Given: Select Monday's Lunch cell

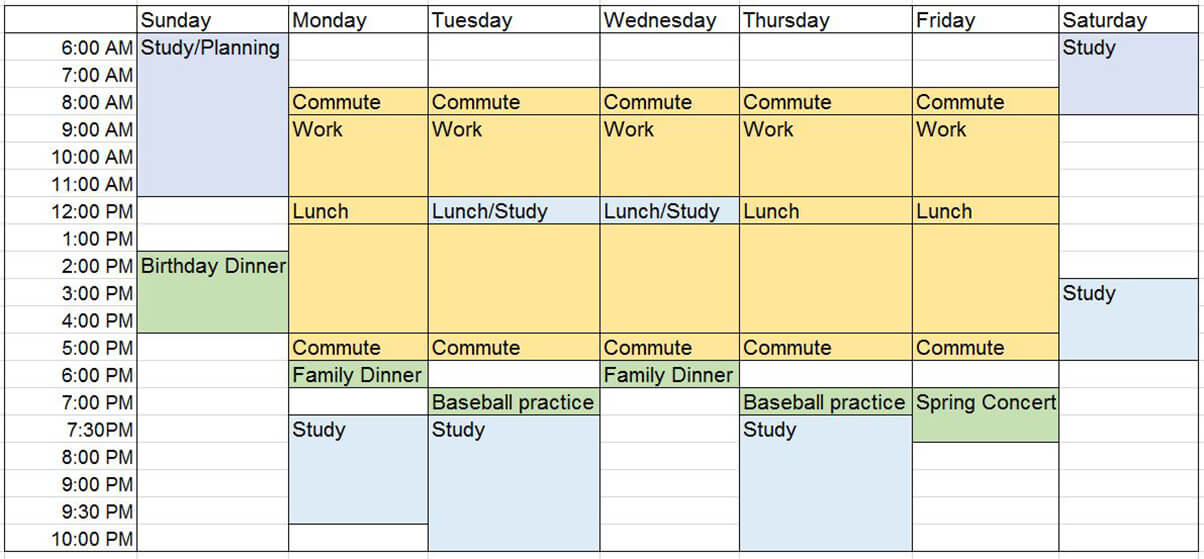Looking at the screenshot, I should (358, 211).
